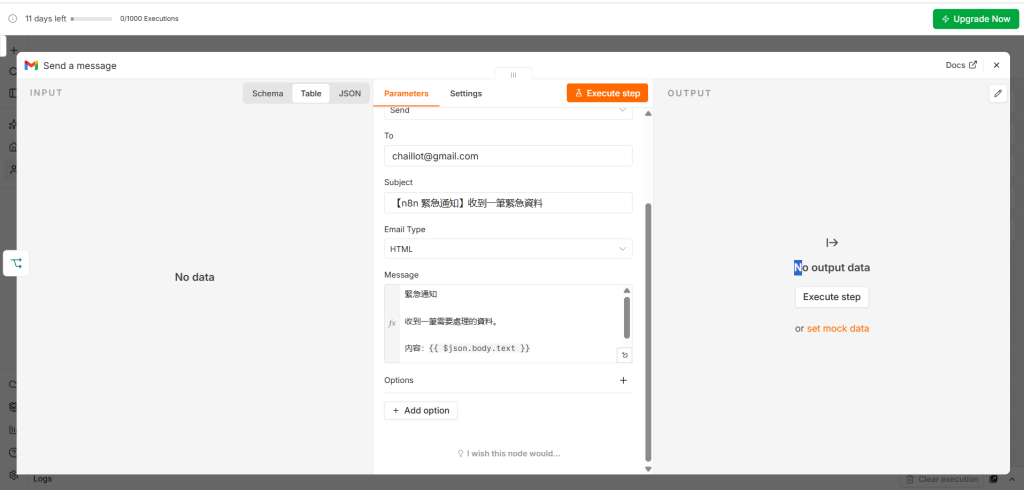Click the plus icon beside Options

click(x=623, y=380)
